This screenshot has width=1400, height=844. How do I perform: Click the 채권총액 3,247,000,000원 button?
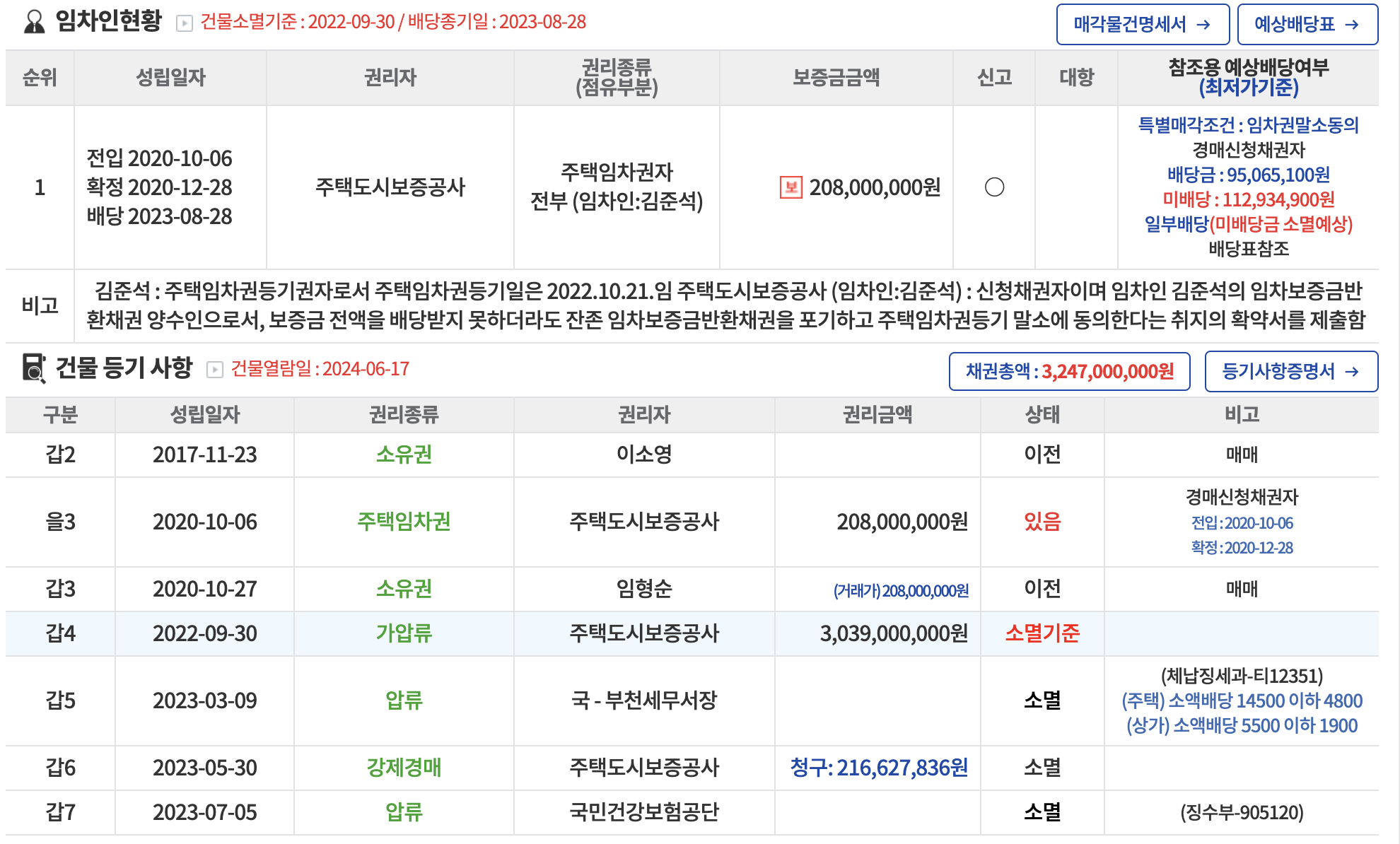pos(1069,372)
